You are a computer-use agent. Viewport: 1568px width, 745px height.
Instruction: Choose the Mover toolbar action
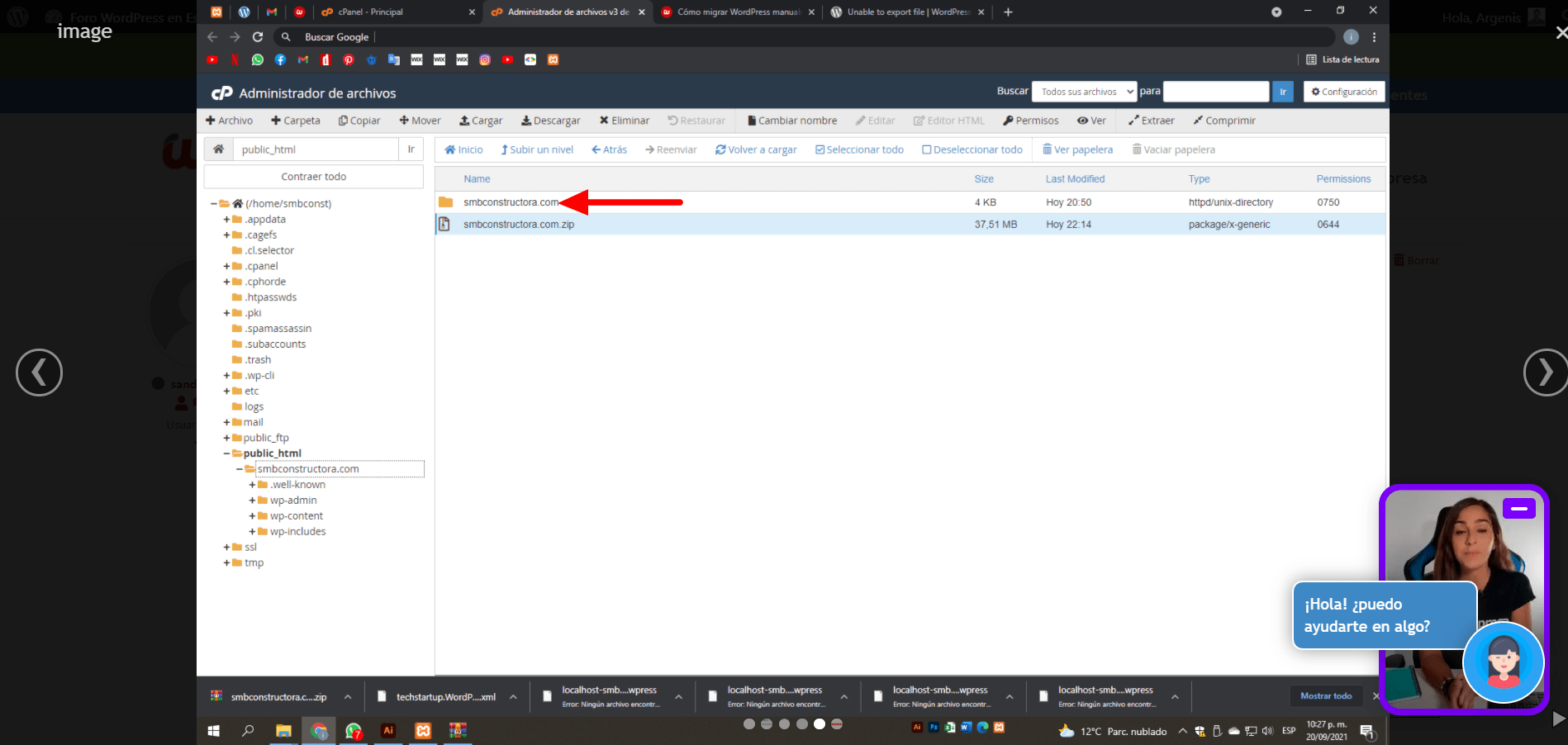coord(420,121)
